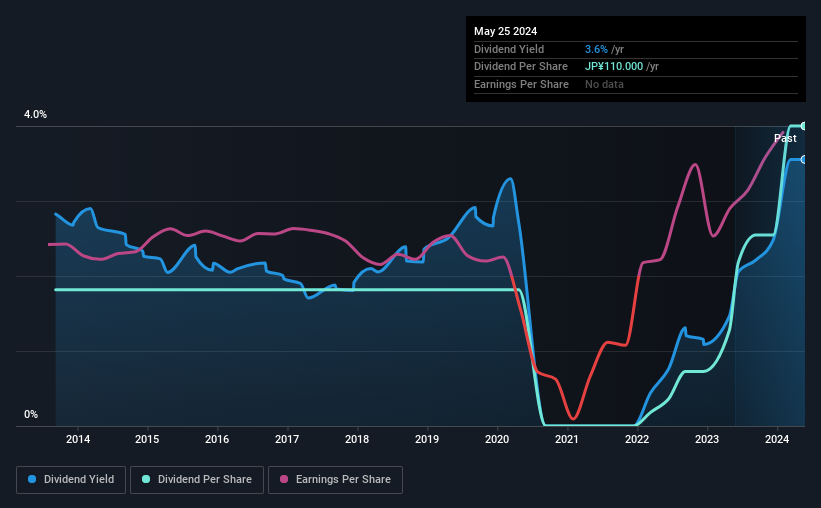Select the 2021 year on the x-axis

567,439
